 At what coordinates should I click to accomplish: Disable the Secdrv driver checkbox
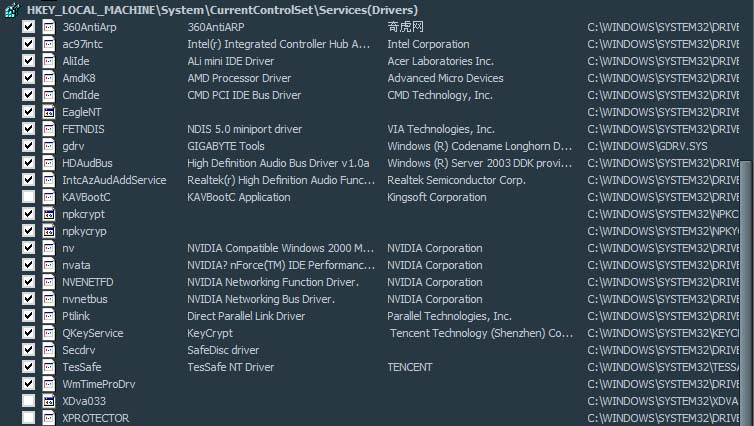point(28,350)
